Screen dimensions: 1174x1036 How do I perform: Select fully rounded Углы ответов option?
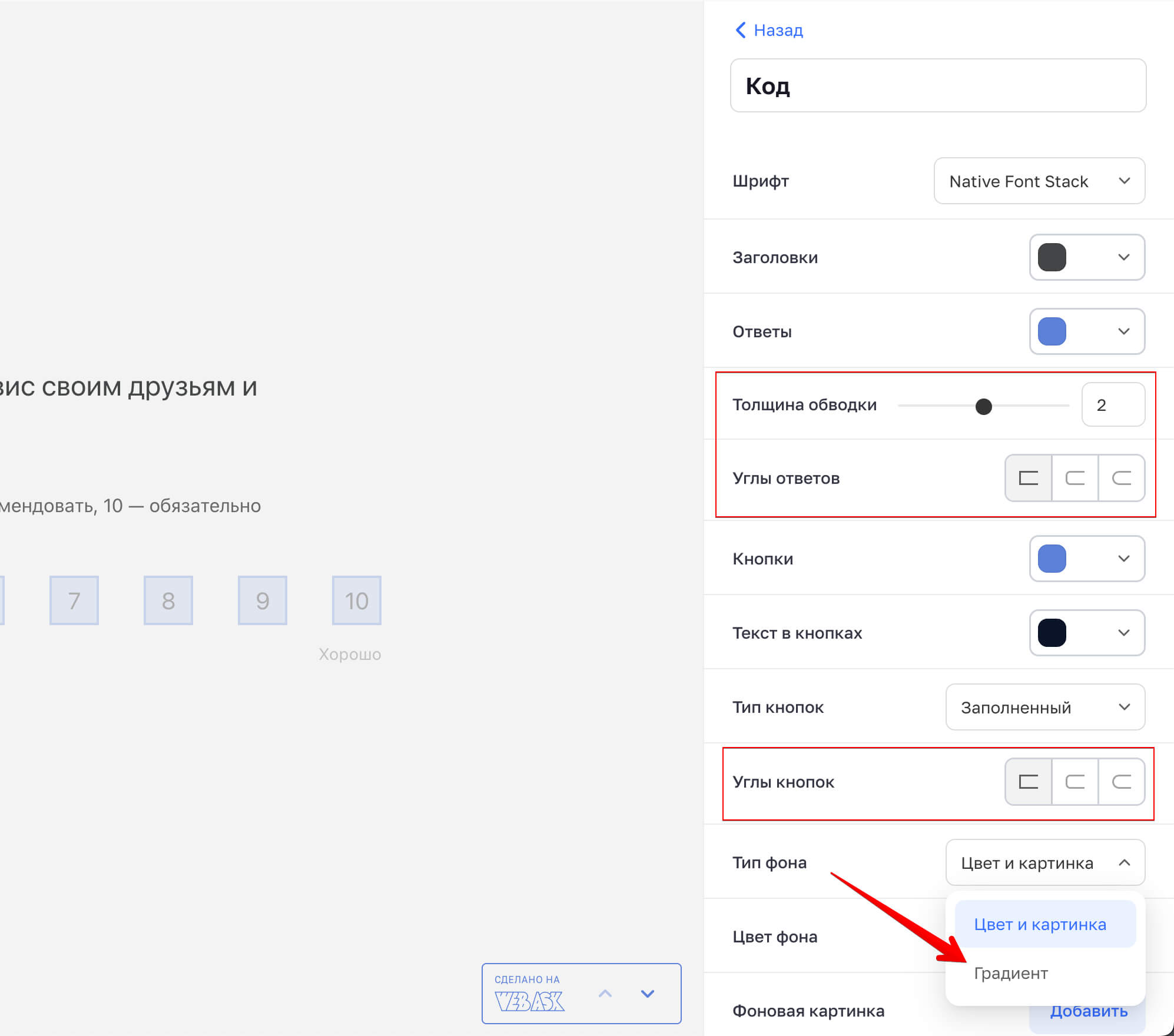(x=1122, y=478)
